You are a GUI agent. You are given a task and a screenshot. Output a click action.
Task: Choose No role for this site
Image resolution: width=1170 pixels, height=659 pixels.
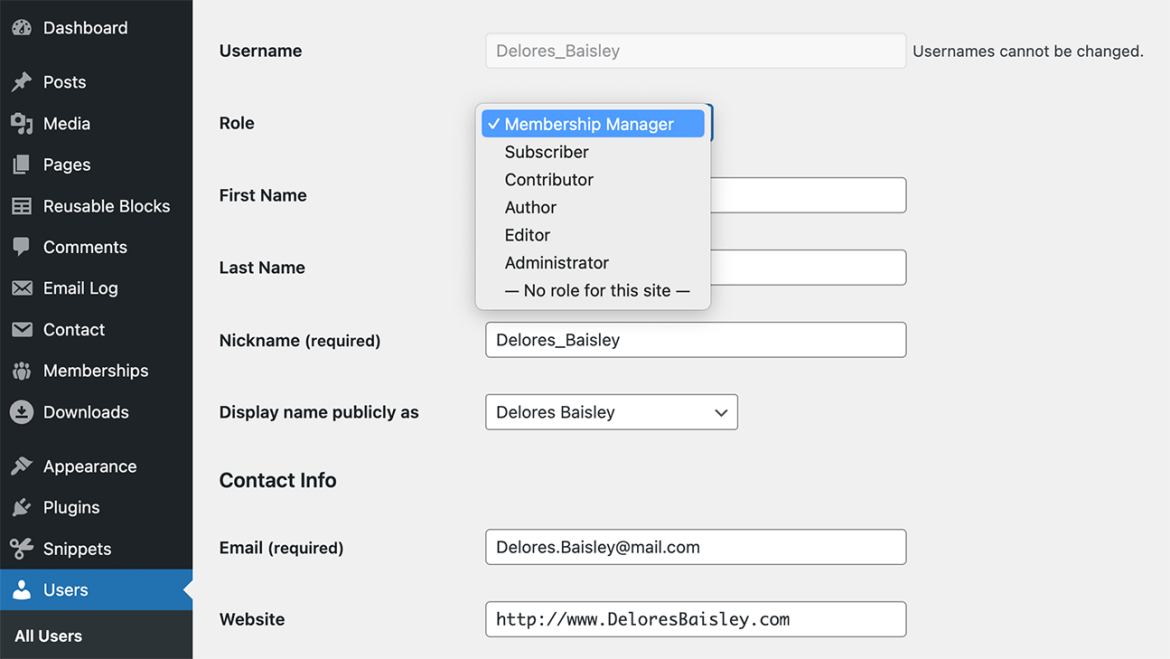[592, 290]
